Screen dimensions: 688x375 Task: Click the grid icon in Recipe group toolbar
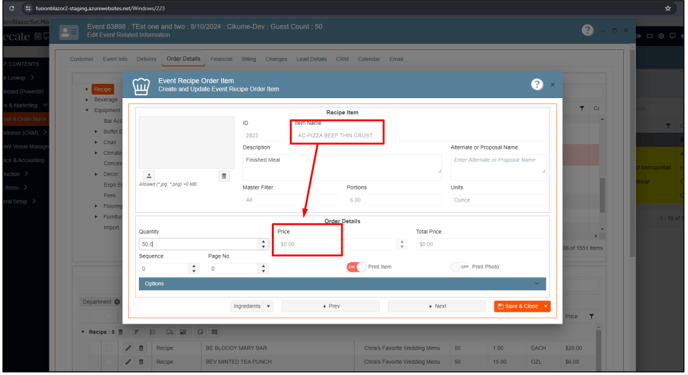point(215,332)
